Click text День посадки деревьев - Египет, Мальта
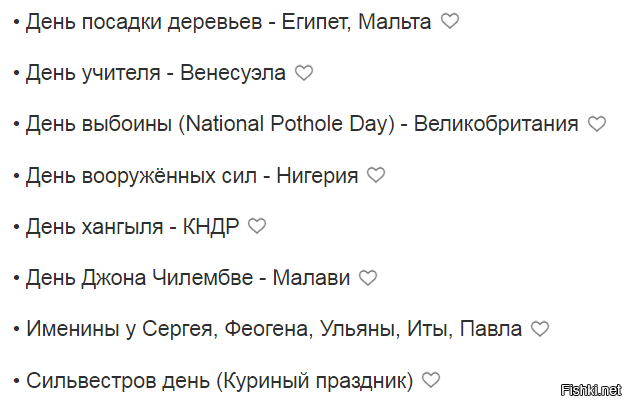The width and height of the screenshot is (627, 402). point(228,22)
